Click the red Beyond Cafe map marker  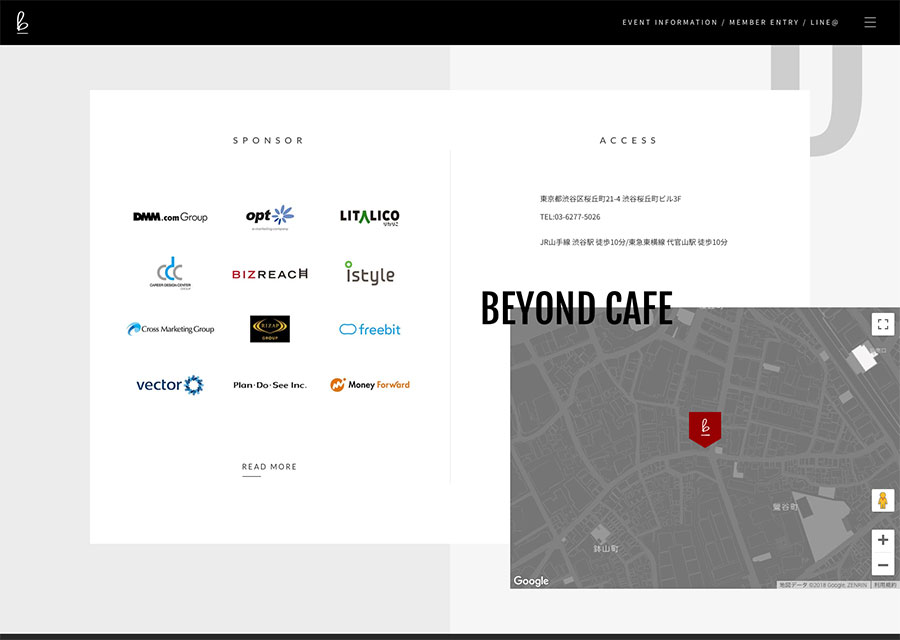[x=704, y=427]
